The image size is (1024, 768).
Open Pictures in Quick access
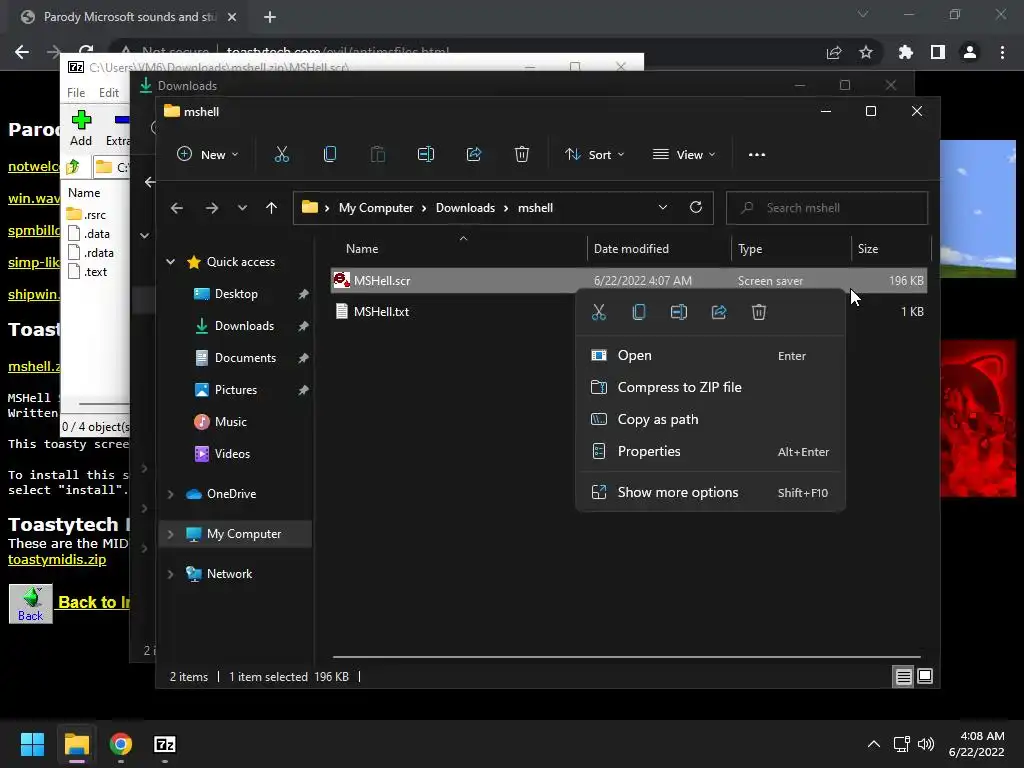pyautogui.click(x=236, y=390)
